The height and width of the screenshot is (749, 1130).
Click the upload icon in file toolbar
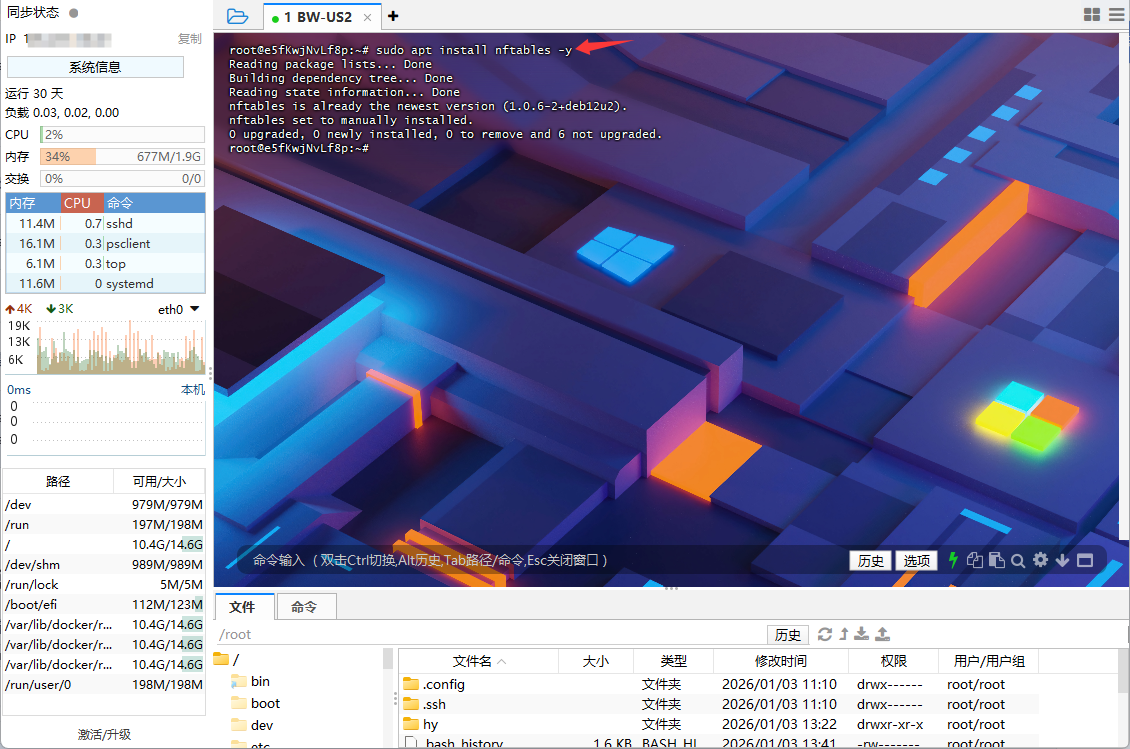pos(882,634)
